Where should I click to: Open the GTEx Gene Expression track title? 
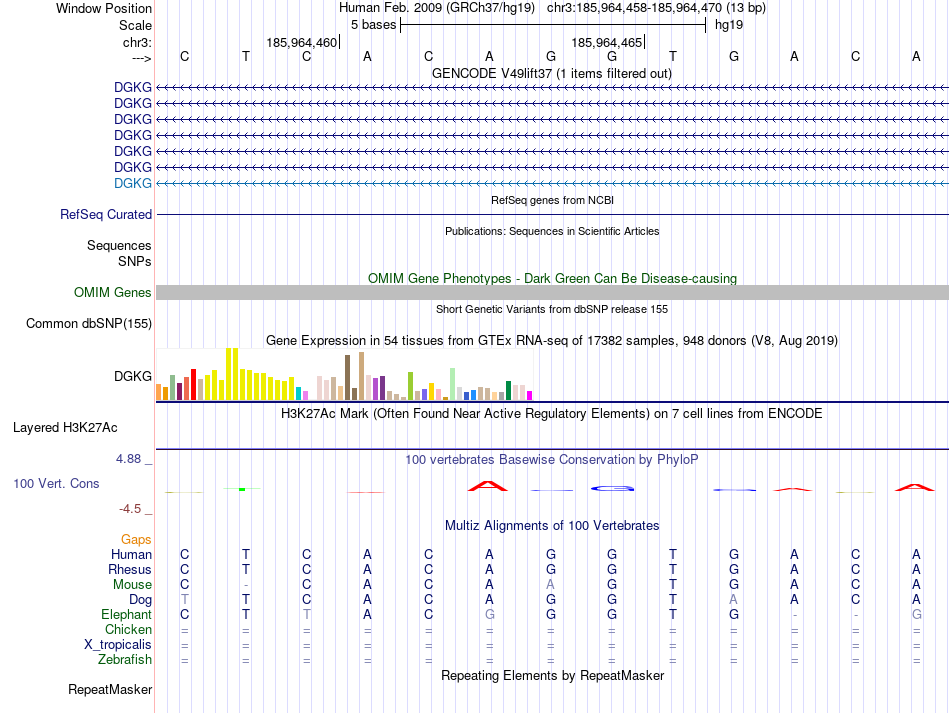[x=552, y=340]
